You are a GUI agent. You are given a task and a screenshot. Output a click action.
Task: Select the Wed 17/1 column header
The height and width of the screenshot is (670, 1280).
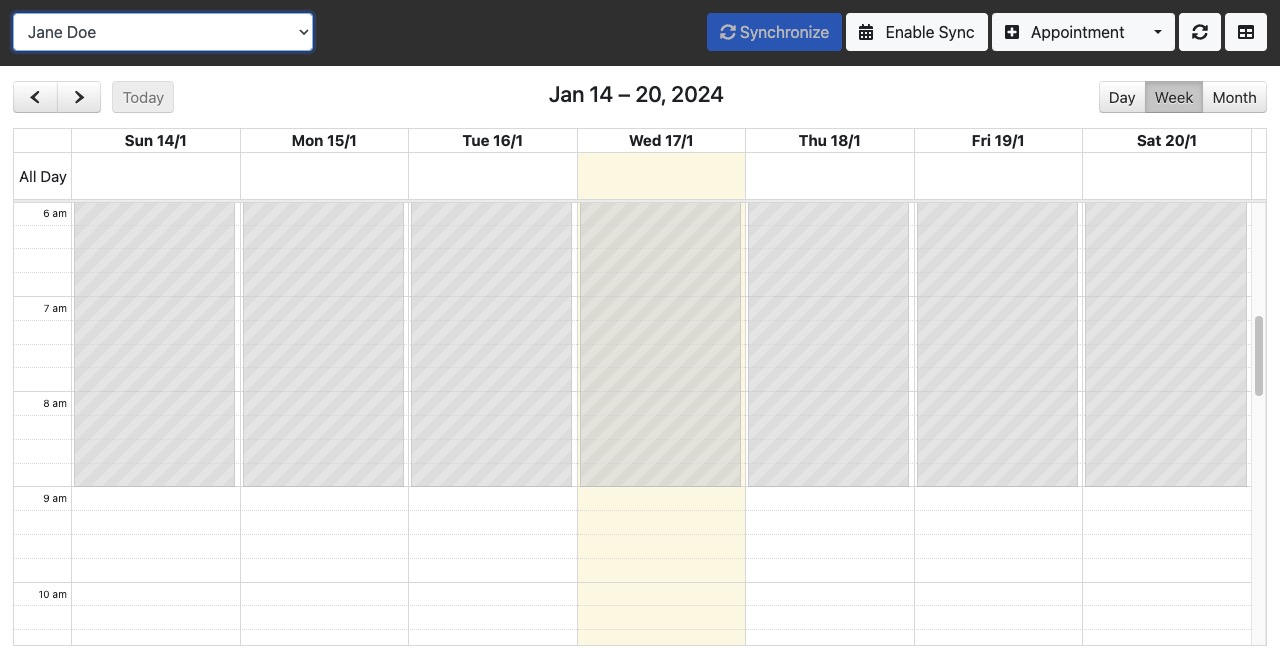click(661, 140)
